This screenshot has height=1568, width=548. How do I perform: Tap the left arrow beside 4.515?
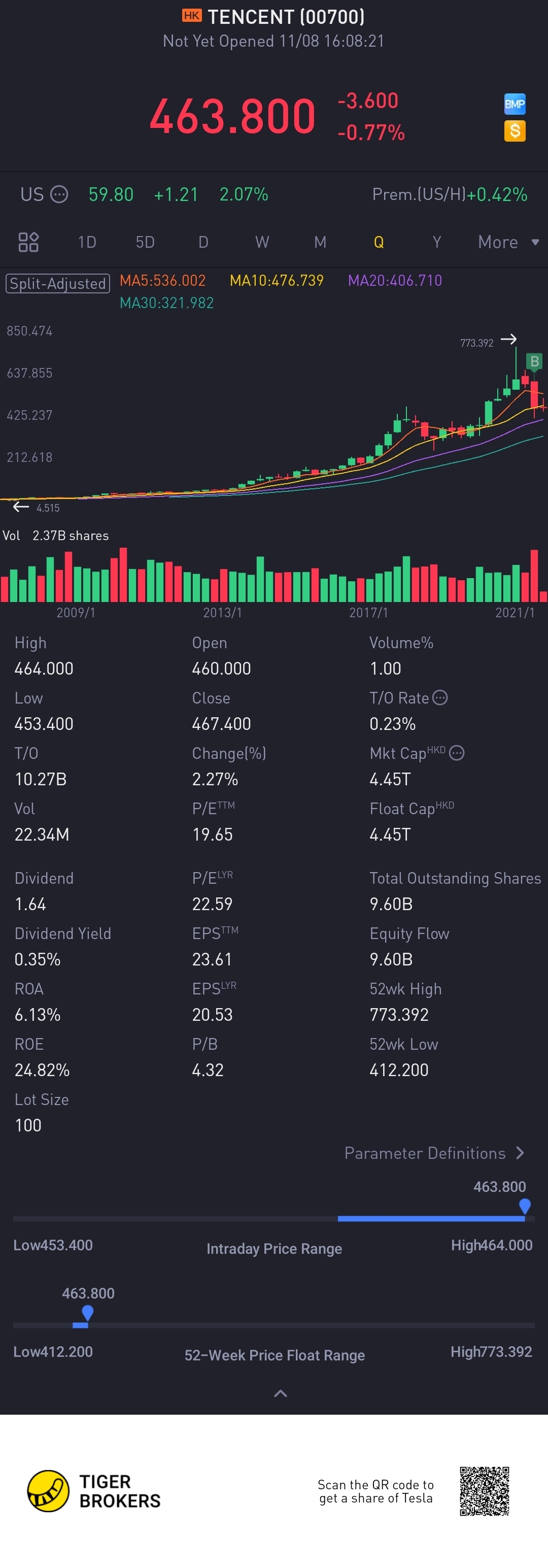(21, 507)
